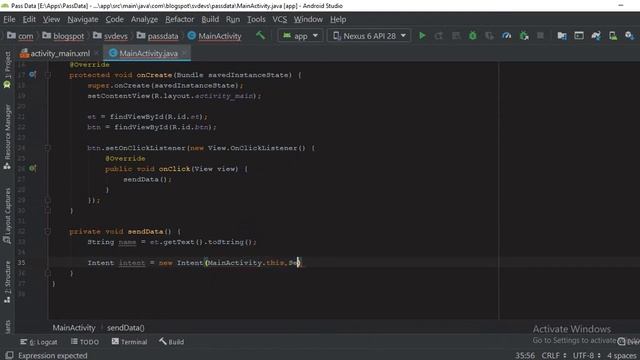Change the CRLF line separator setting

click(x=553, y=356)
